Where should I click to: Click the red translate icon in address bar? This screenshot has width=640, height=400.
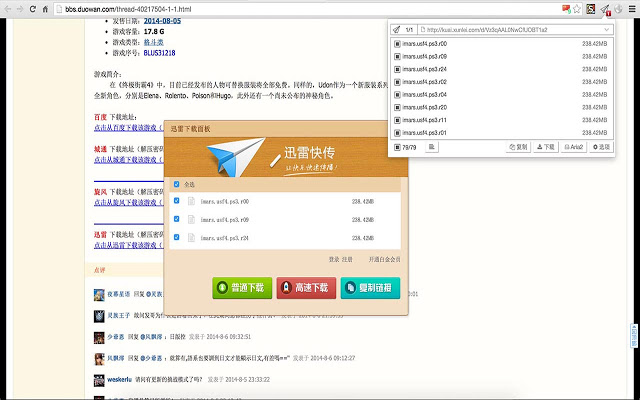pos(566,9)
